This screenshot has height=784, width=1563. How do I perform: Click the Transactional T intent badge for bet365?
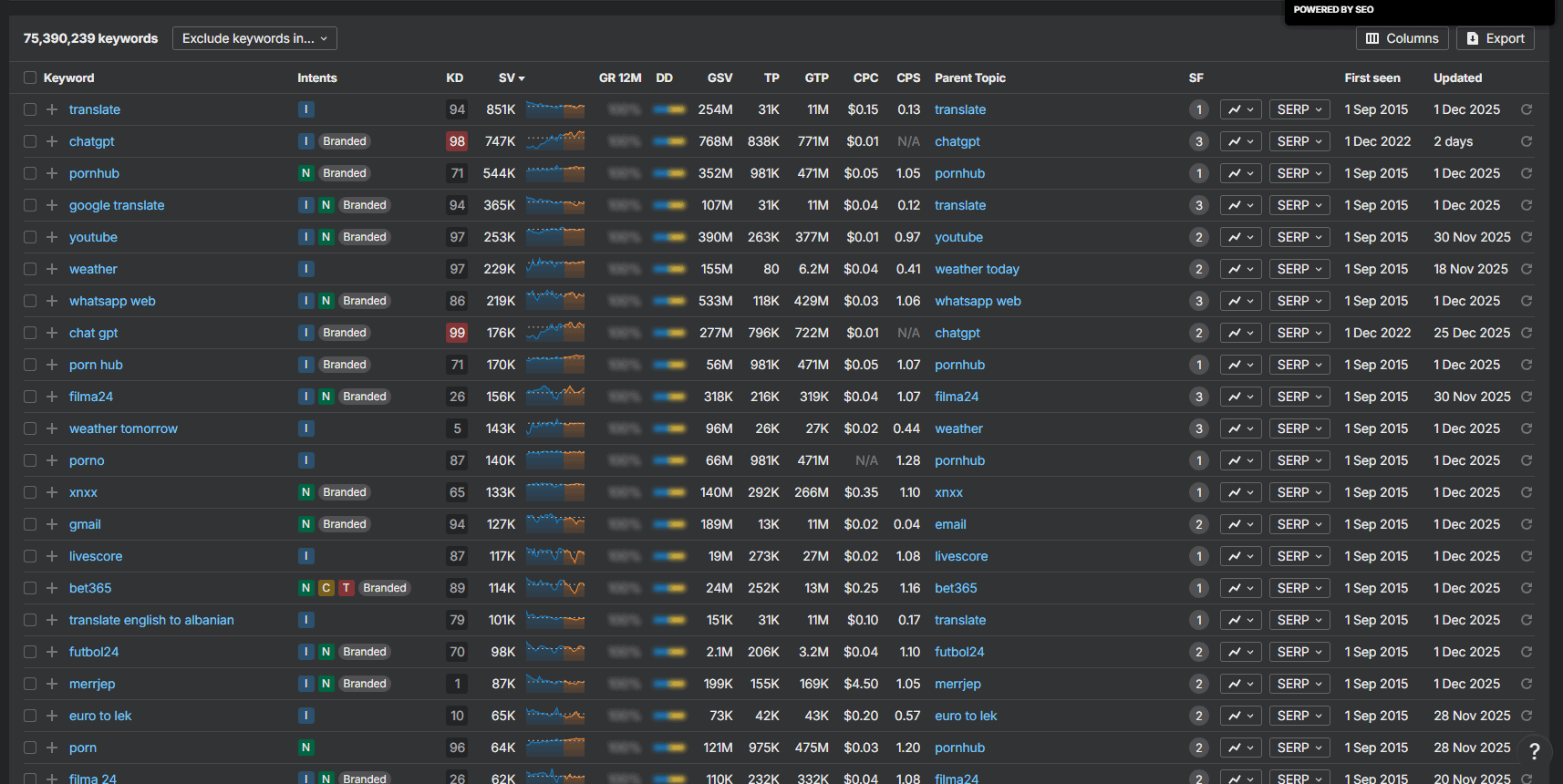pyautogui.click(x=347, y=588)
